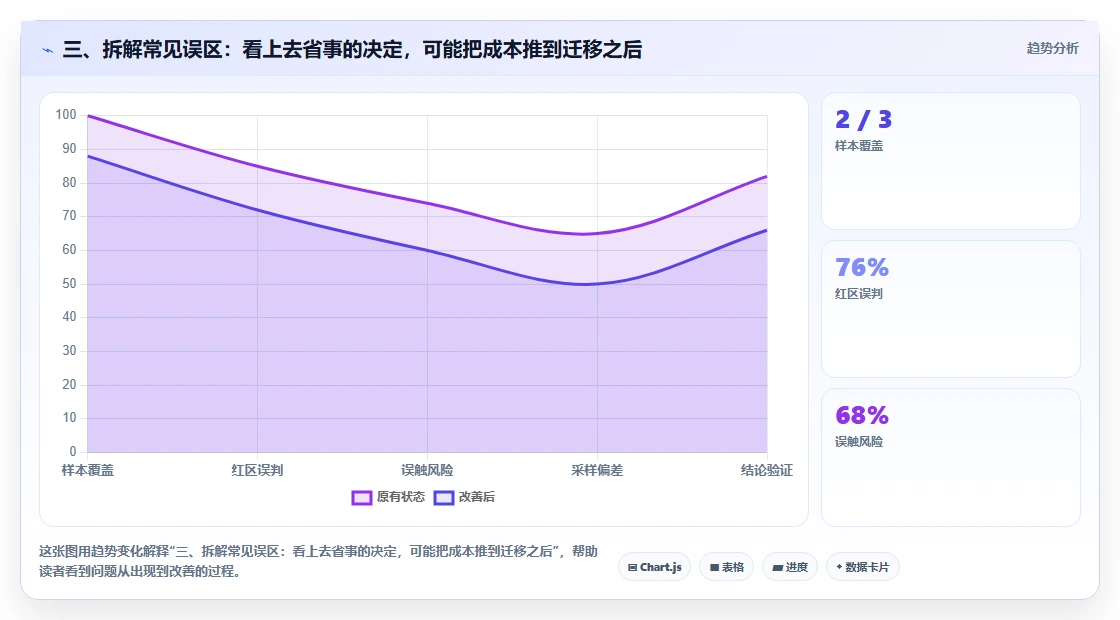
Task: Click the 改善后 legend label
Action: click(x=476, y=496)
